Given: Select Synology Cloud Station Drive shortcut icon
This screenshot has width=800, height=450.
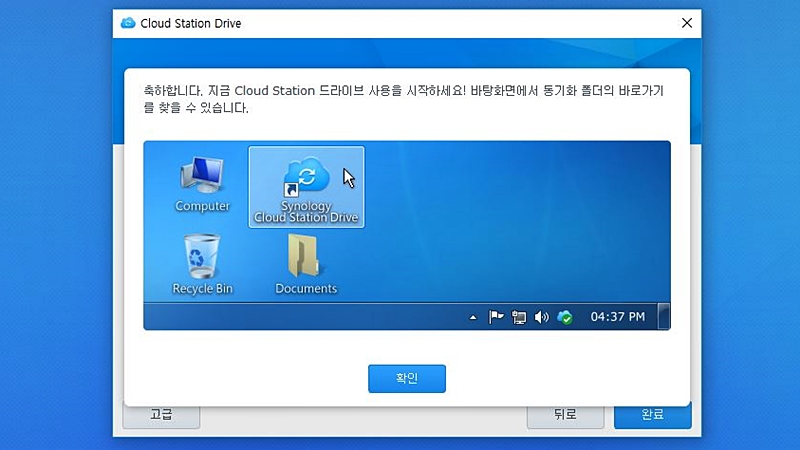Looking at the screenshot, I should coord(306,187).
